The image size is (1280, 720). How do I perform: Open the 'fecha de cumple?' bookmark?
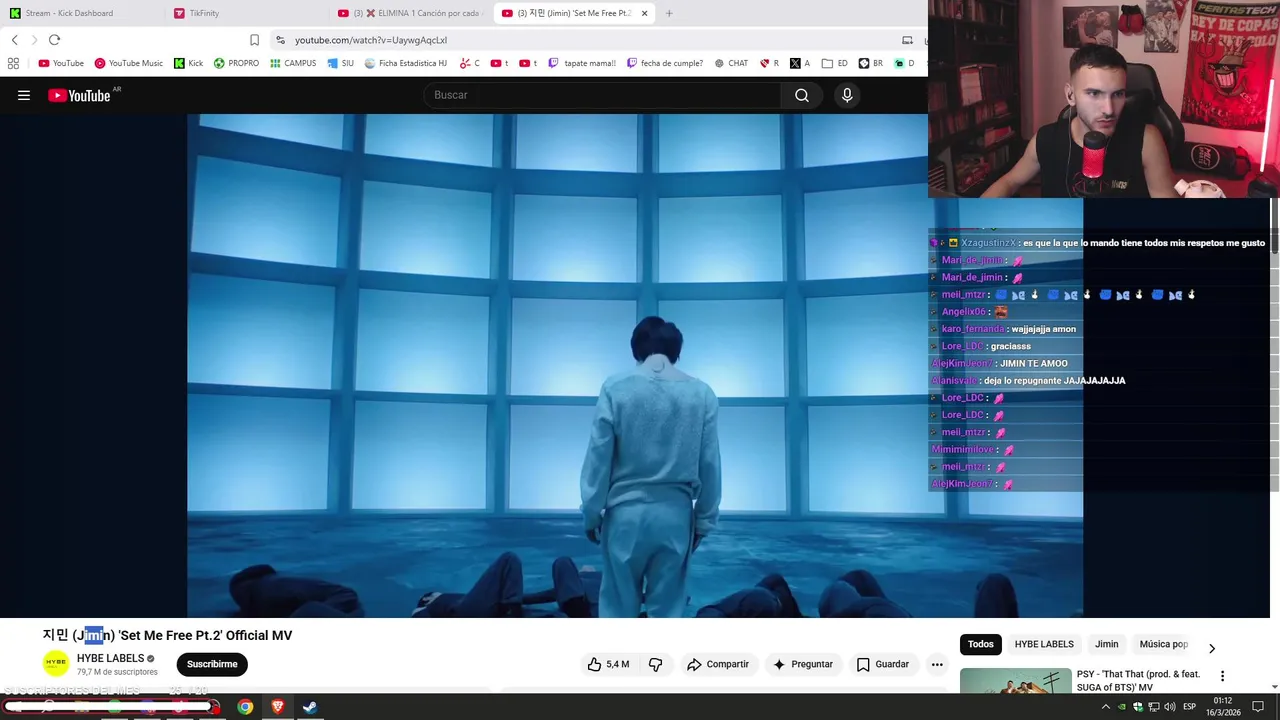pos(665,63)
